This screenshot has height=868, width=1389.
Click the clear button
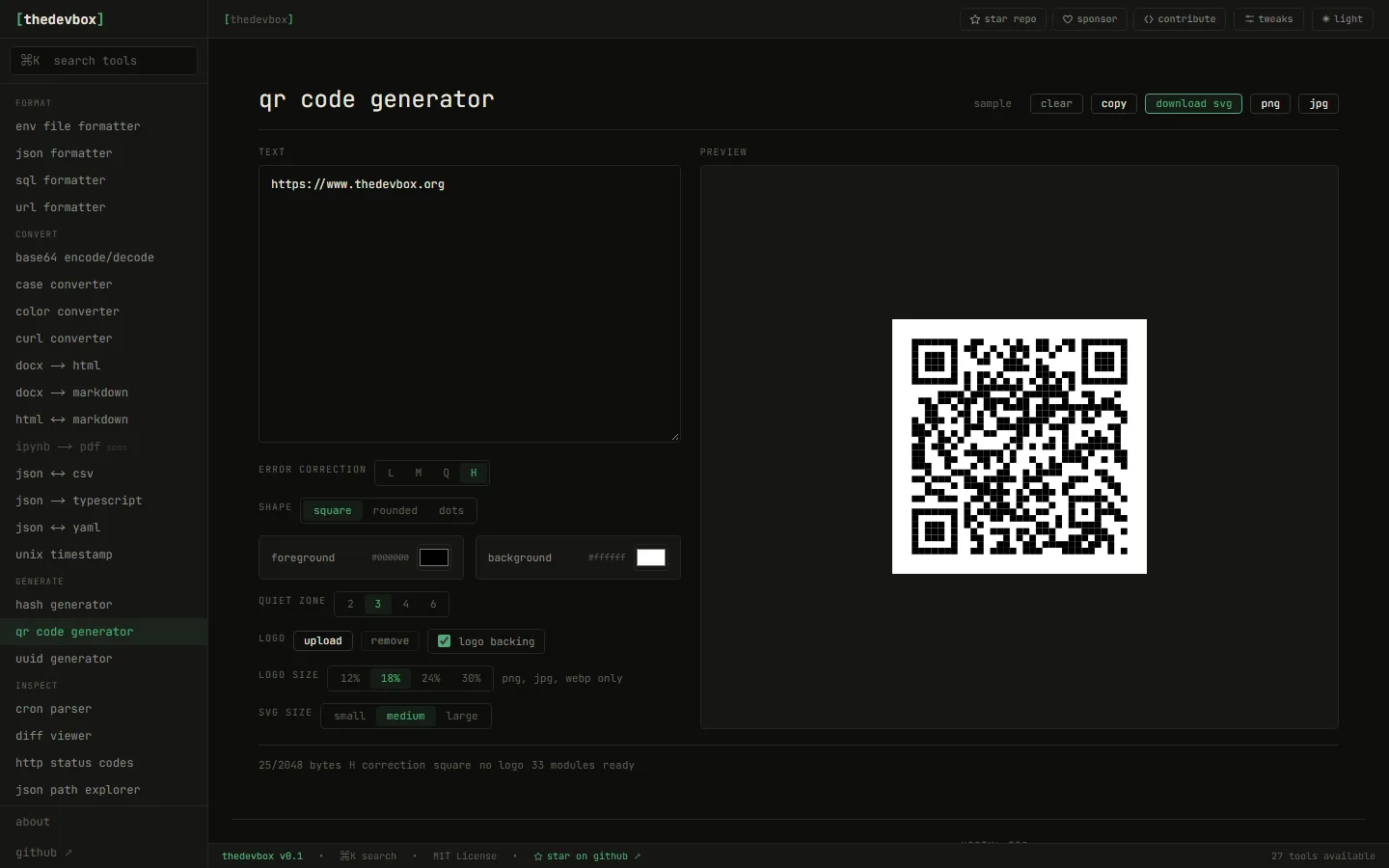[x=1056, y=103]
